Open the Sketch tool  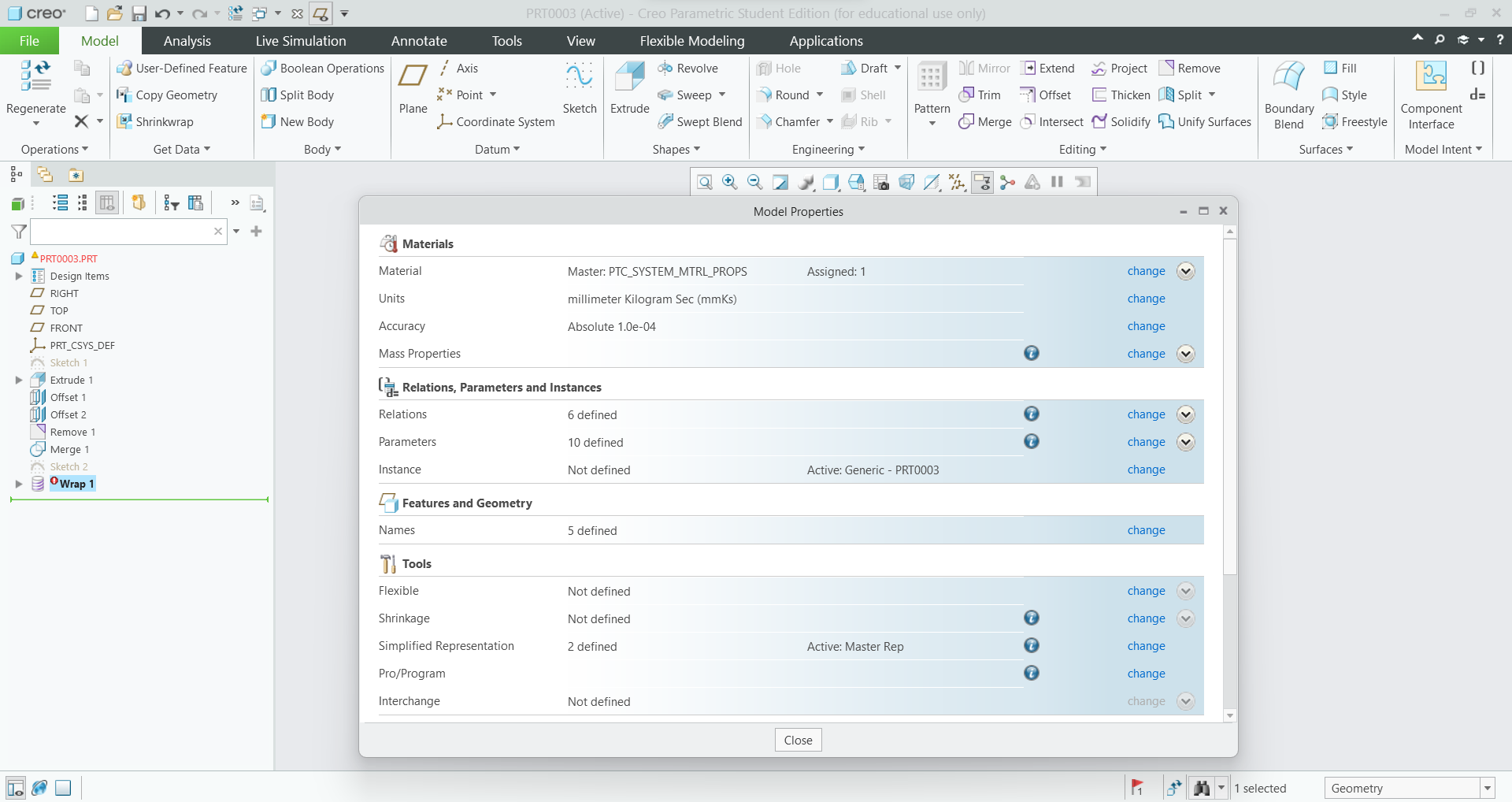[580, 87]
